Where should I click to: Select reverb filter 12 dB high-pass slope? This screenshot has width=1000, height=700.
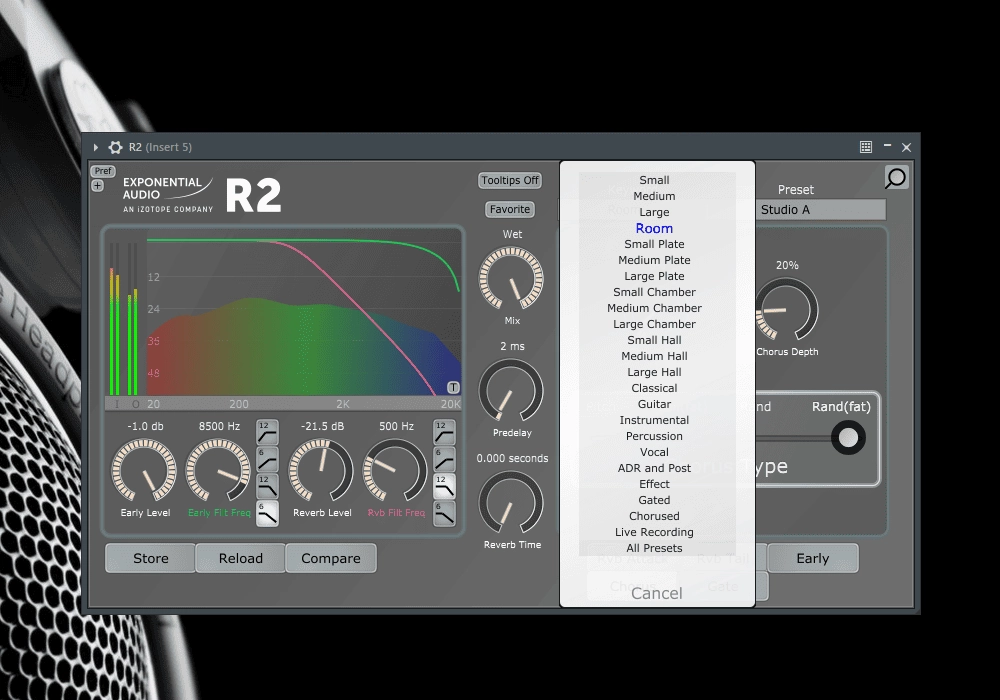click(444, 432)
